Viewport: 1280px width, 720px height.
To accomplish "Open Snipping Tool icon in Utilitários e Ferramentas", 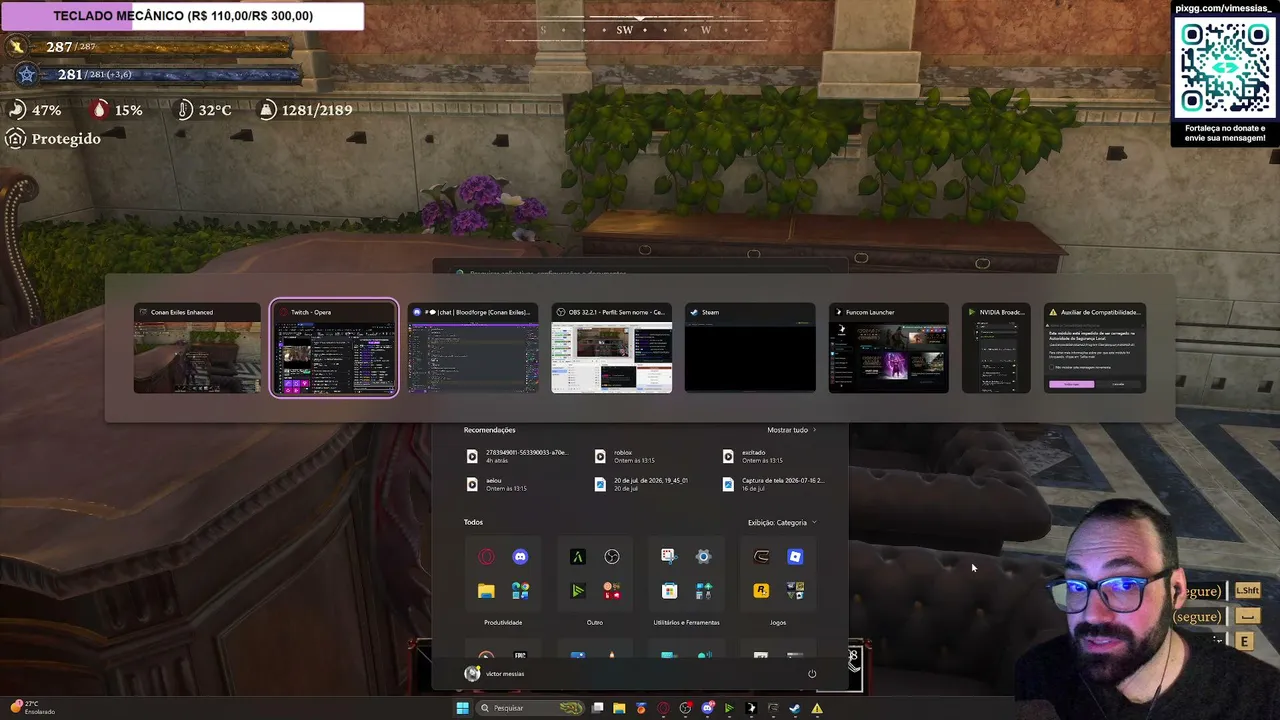I will pos(669,557).
